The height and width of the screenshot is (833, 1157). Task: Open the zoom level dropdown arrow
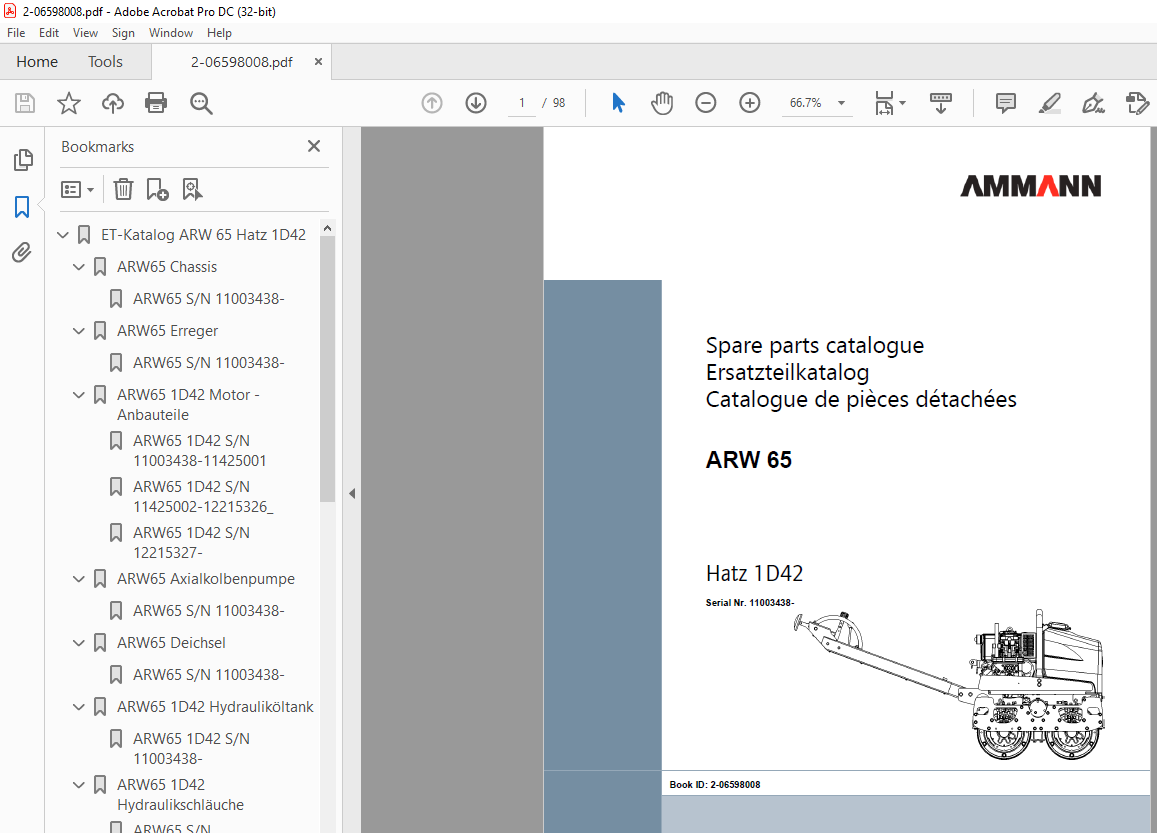tap(841, 103)
